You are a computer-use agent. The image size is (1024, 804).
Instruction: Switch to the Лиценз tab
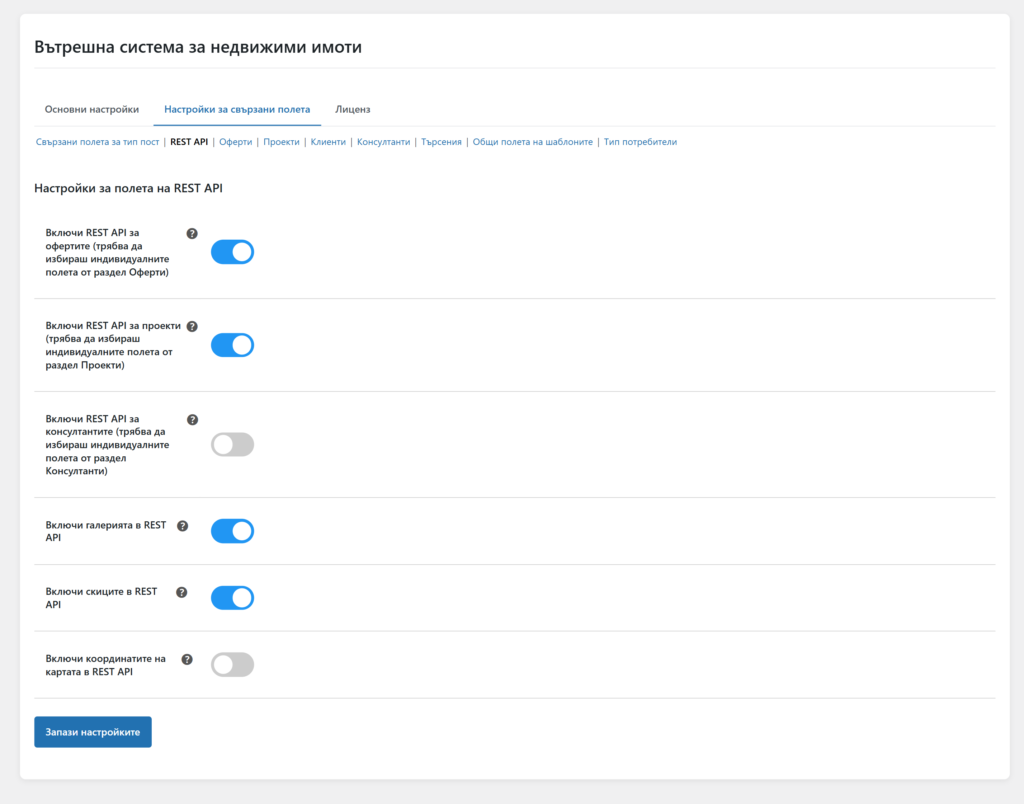[353, 109]
